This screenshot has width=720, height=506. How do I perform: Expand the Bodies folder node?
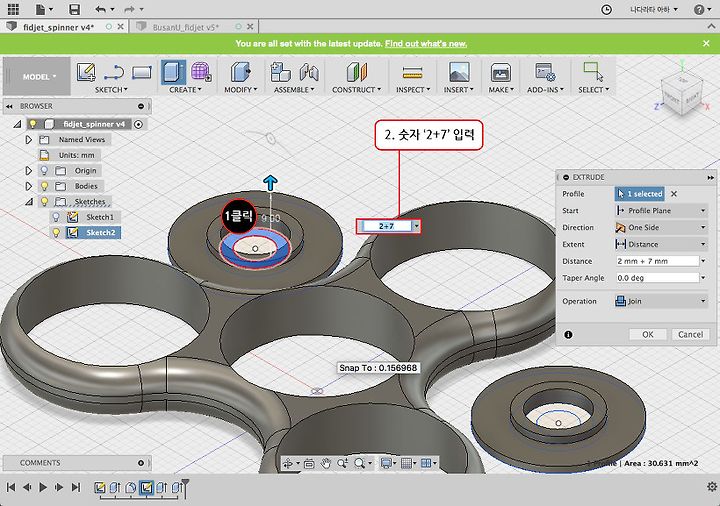point(28,186)
